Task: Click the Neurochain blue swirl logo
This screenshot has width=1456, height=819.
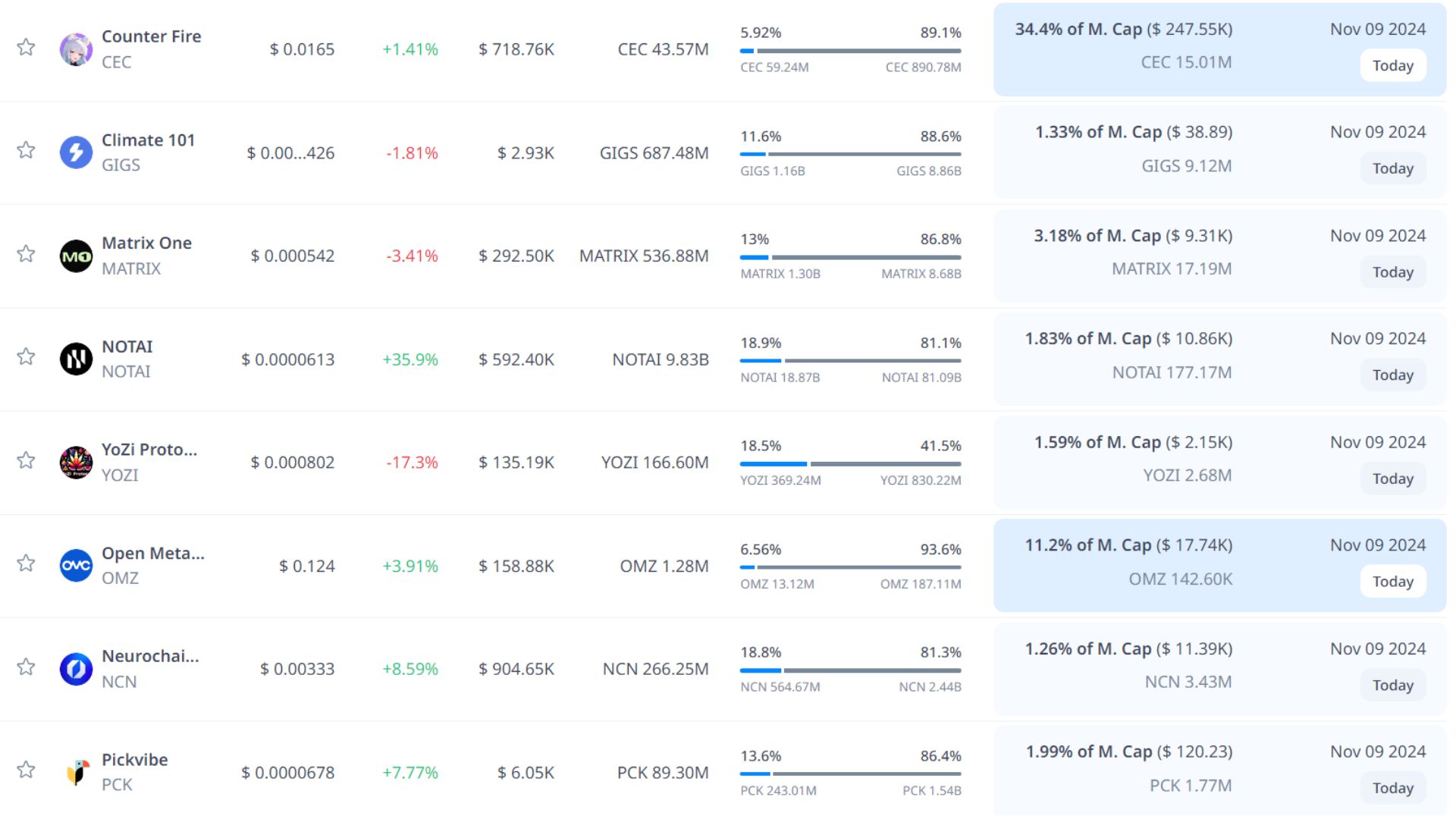Action: pos(76,669)
